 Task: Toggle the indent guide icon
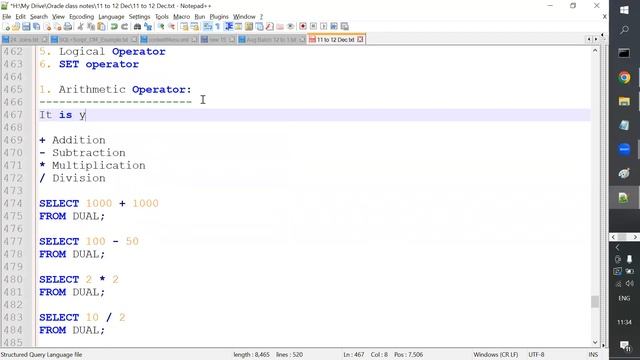229,27
